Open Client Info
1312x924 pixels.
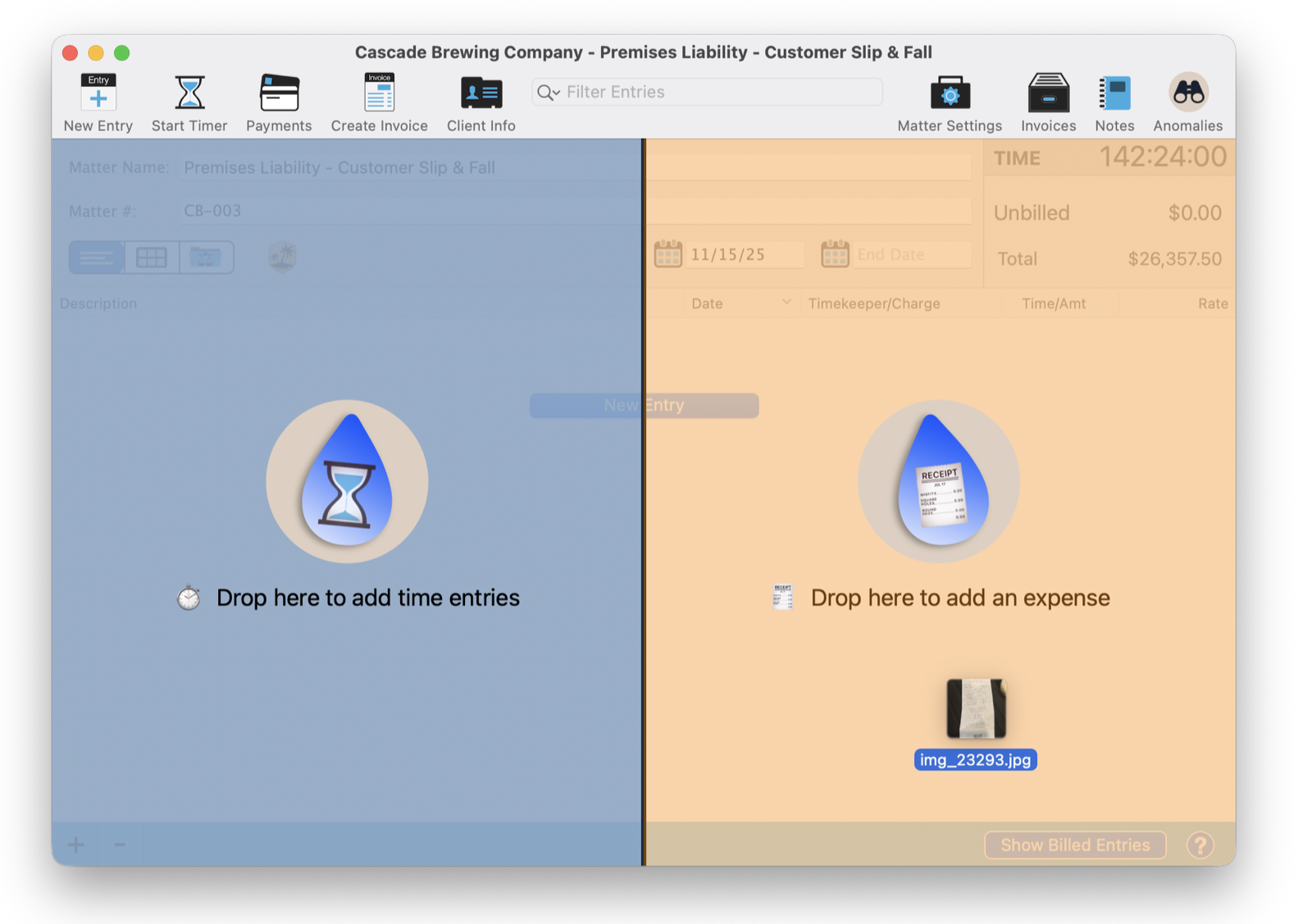481,93
